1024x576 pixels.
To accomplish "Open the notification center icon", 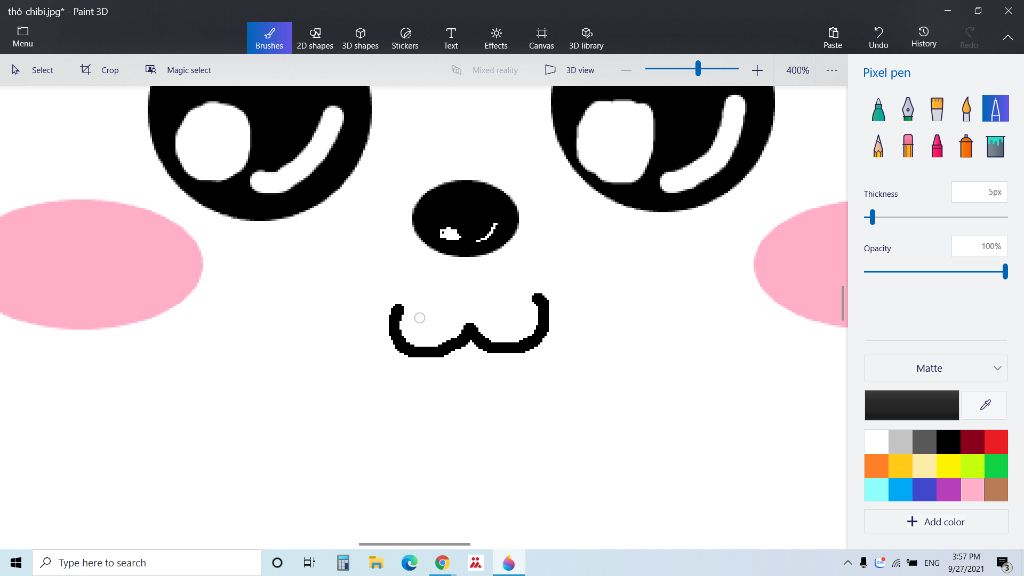I will click(x=1004, y=562).
